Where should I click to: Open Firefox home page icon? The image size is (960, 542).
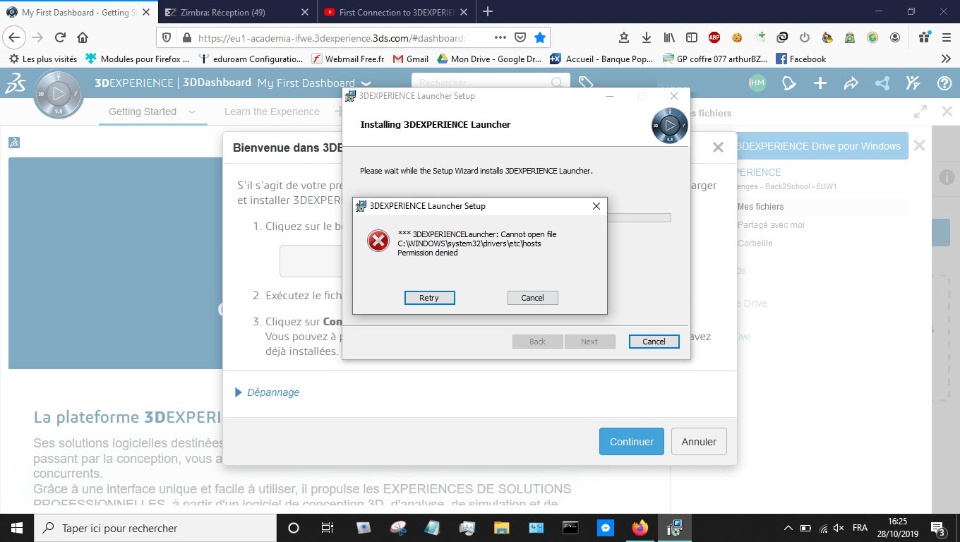(x=83, y=37)
